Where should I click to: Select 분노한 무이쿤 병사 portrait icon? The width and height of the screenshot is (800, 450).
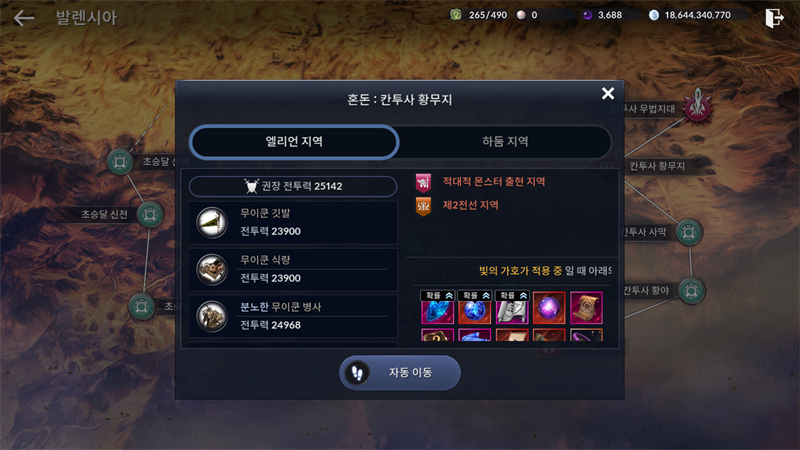pos(212,316)
